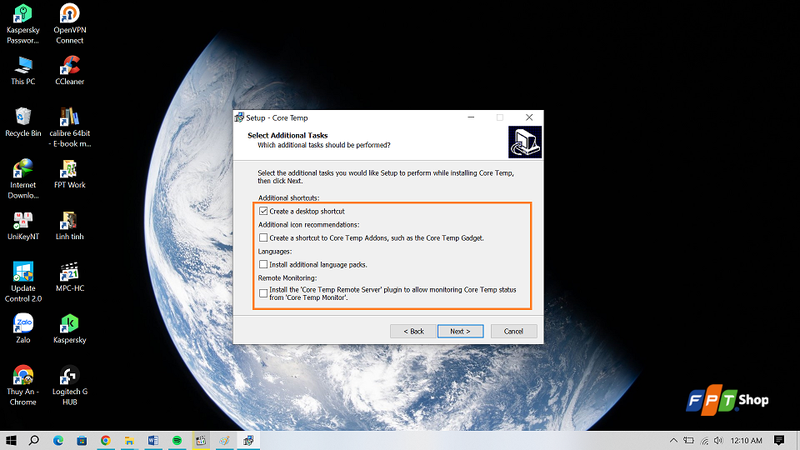Open Google Chrome from the taskbar
The height and width of the screenshot is (450, 800).
coord(106,440)
